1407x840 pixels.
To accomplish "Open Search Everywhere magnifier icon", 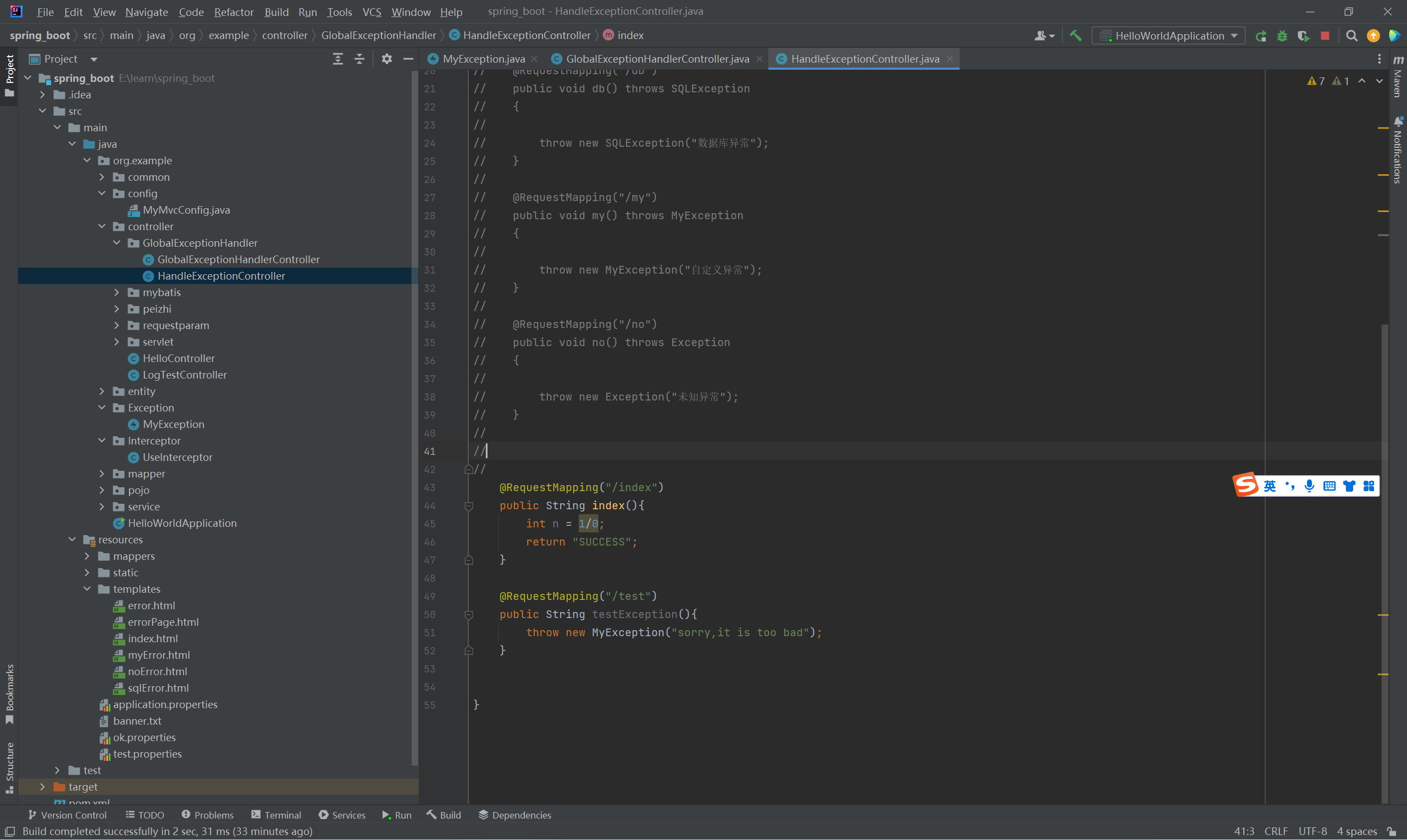I will [x=1351, y=36].
